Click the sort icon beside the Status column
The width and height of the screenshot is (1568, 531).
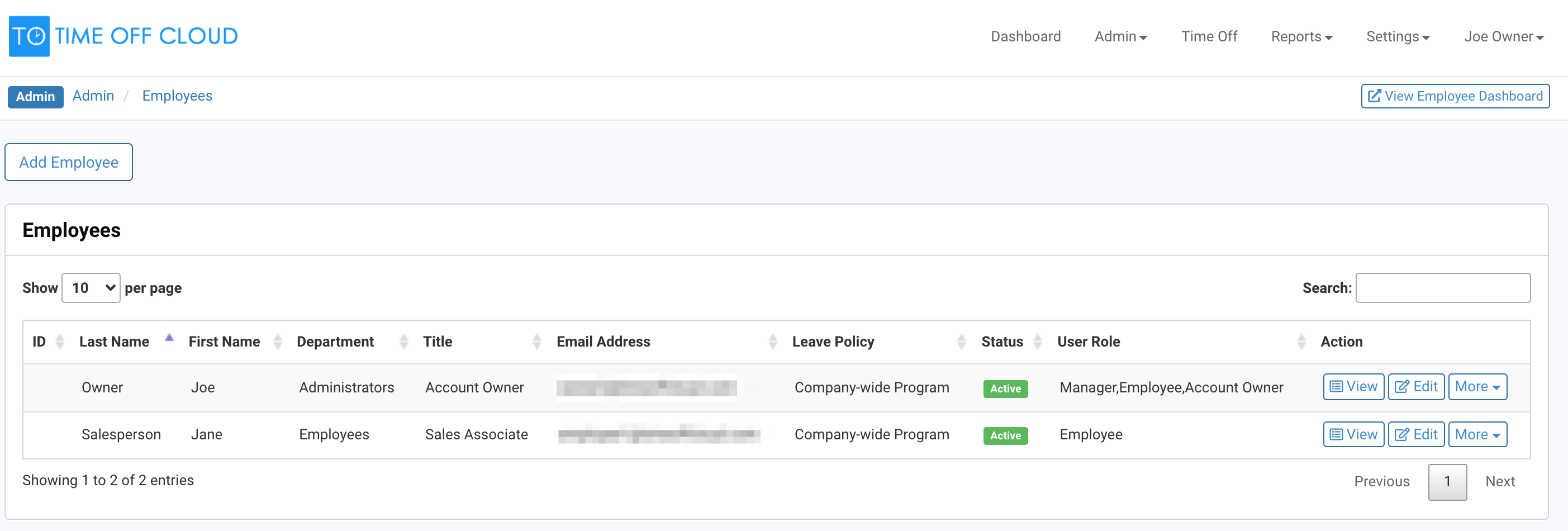pos(1039,341)
